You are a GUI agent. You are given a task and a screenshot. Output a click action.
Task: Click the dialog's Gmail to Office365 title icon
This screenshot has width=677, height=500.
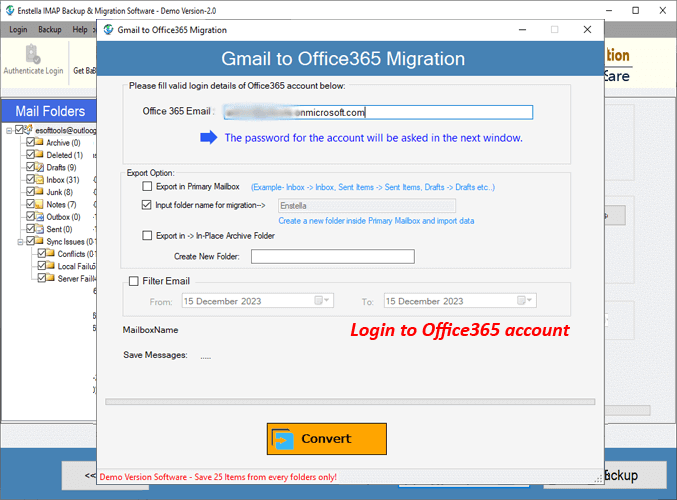click(108, 30)
